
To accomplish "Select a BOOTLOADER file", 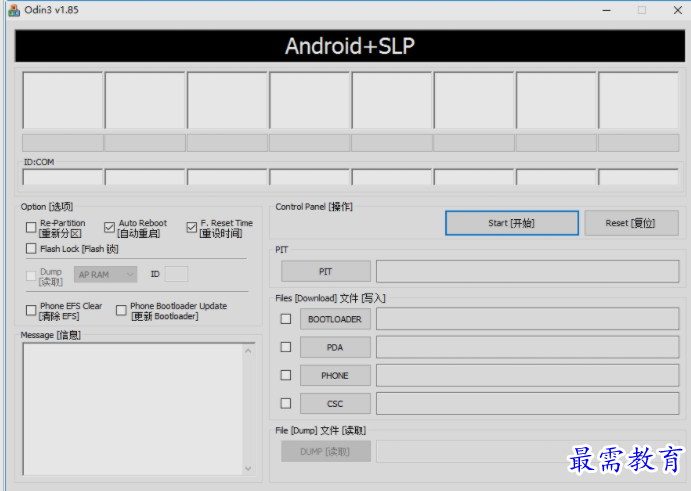I will [x=335, y=319].
